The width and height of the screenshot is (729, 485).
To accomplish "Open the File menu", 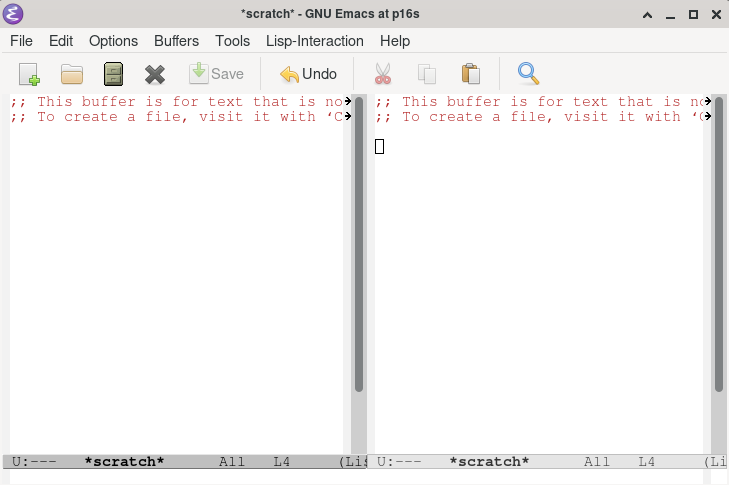I will [x=21, y=41].
